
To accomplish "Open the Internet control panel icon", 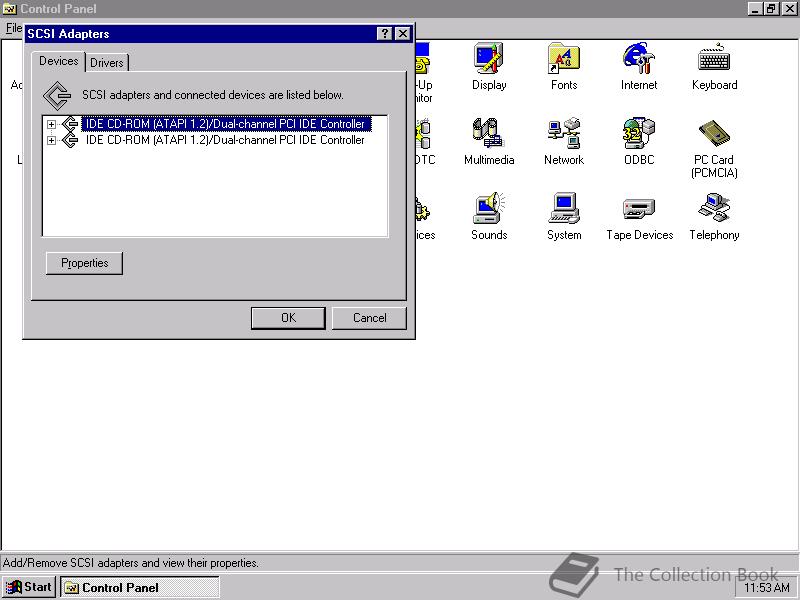I will (x=639, y=66).
